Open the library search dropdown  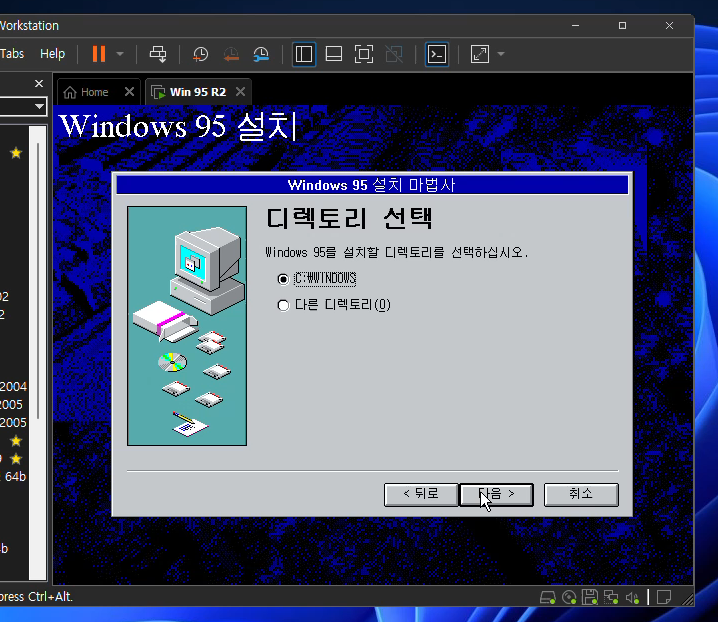(39, 106)
